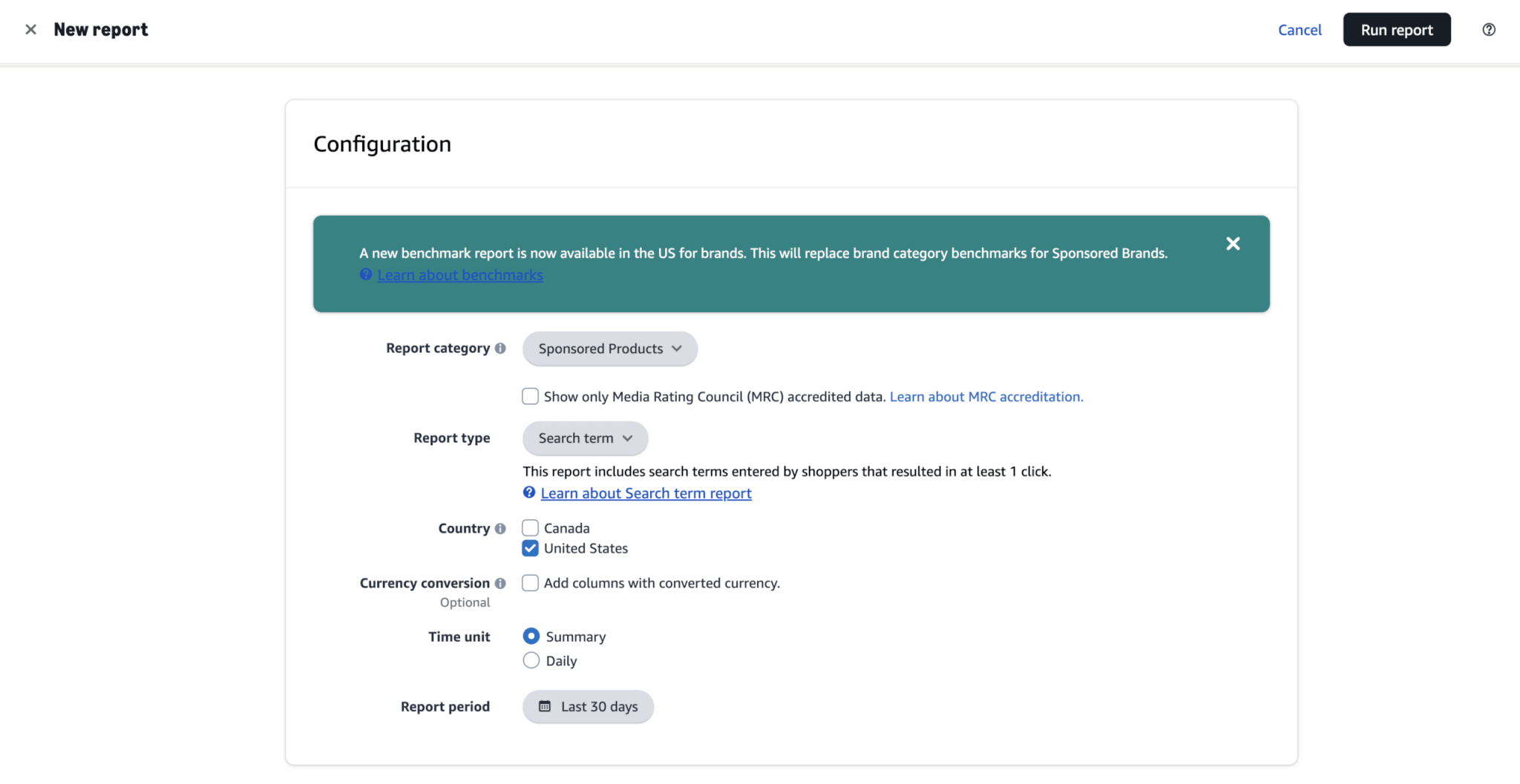This screenshot has height=784, width=1520.
Task: Click the New report title text
Action: tap(101, 30)
